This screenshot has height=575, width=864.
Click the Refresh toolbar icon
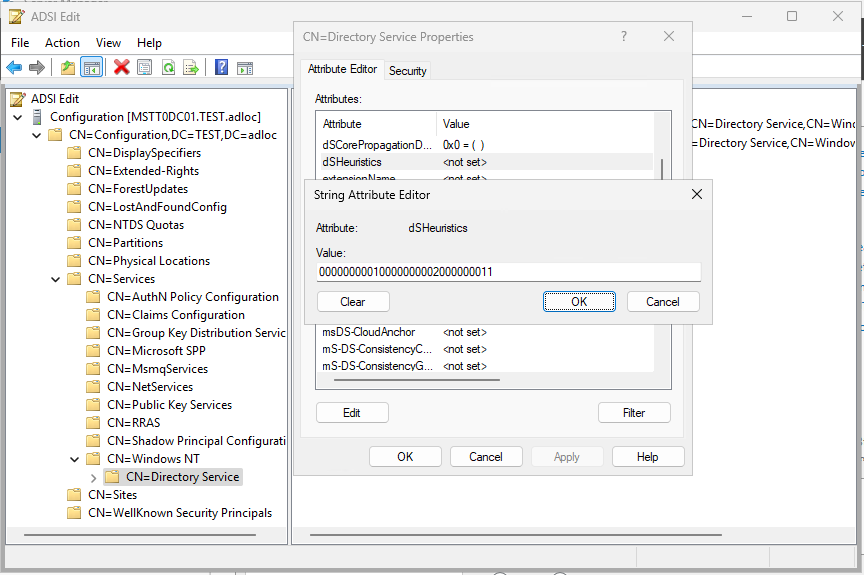(x=168, y=68)
